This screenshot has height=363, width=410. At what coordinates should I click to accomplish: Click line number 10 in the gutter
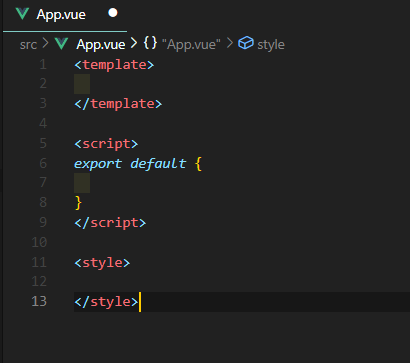39,242
